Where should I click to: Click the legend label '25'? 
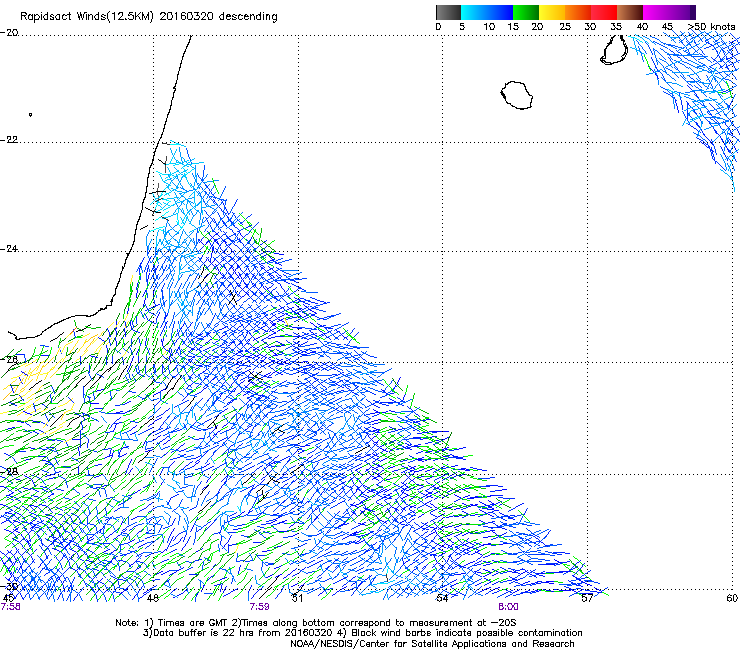click(565, 27)
